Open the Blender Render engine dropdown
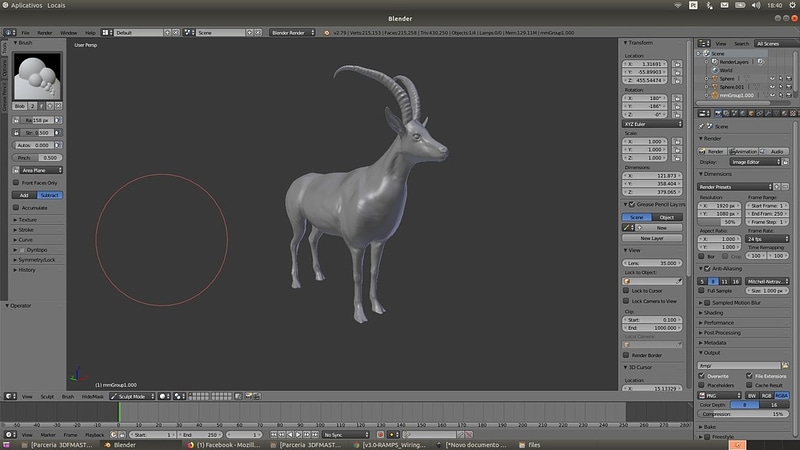 click(x=292, y=33)
